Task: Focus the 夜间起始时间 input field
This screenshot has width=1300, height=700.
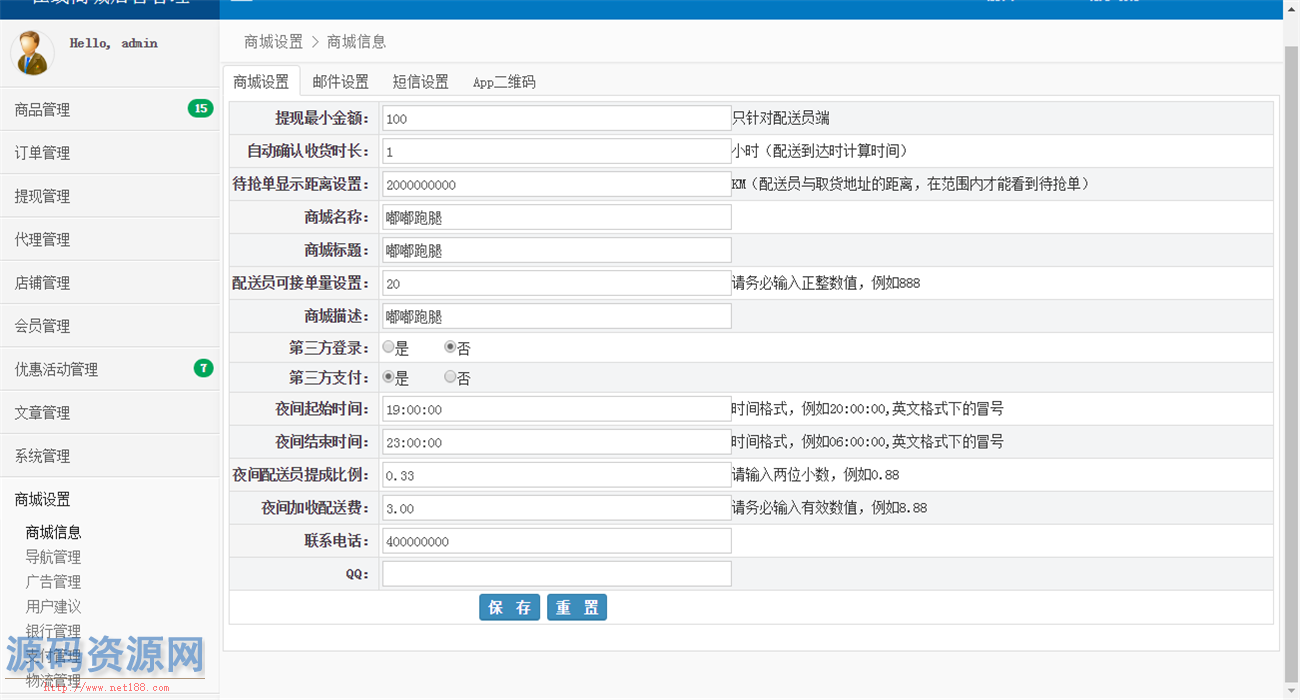Action: 557,409
